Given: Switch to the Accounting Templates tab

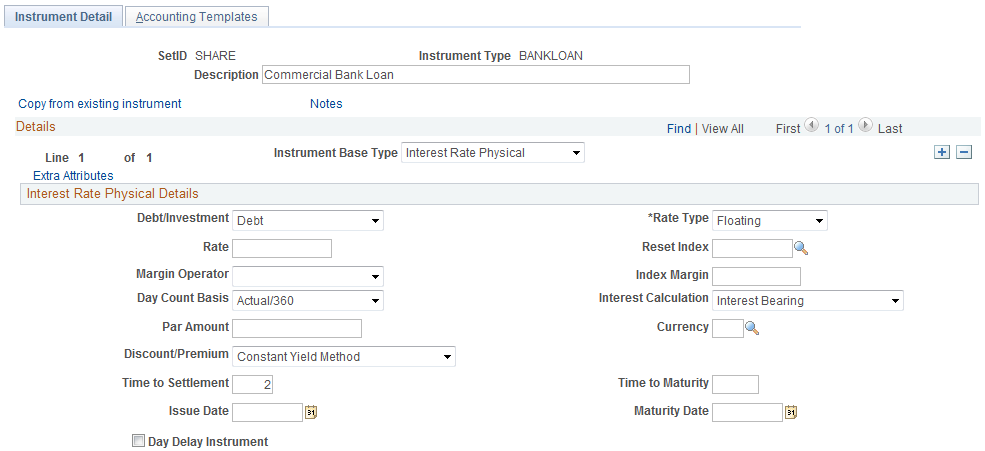Looking at the screenshot, I should click(x=196, y=17).
